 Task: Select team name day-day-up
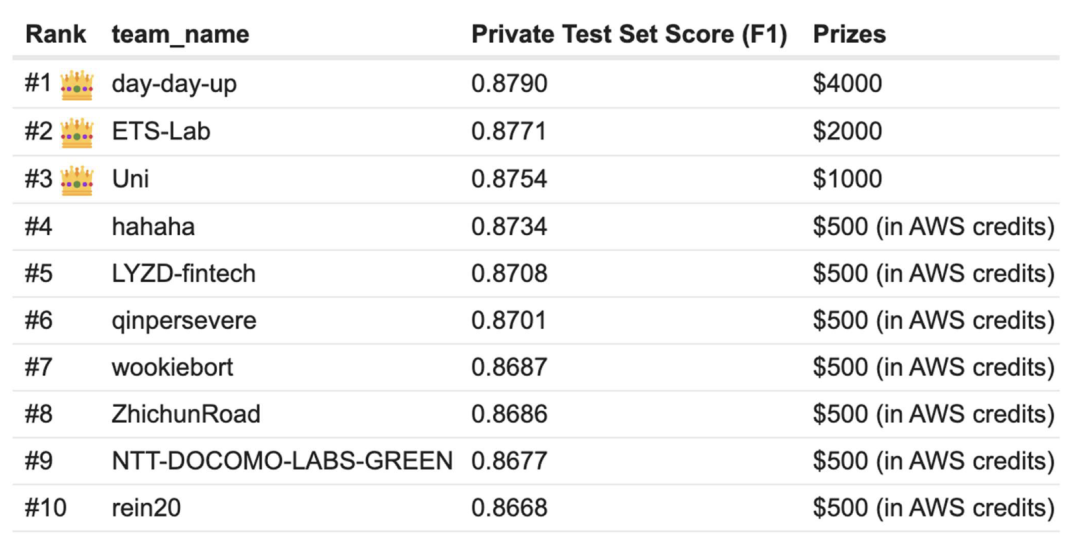[x=174, y=84]
